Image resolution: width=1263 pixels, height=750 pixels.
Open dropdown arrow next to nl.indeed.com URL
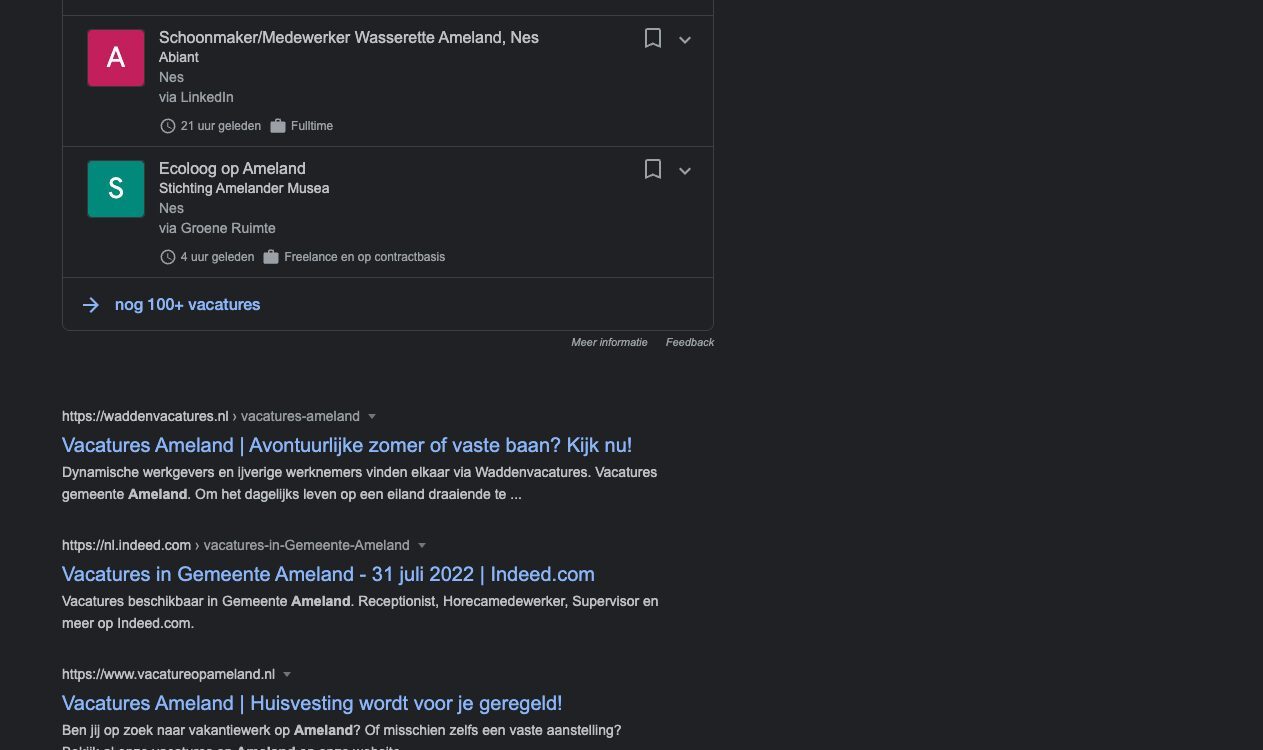(x=422, y=545)
